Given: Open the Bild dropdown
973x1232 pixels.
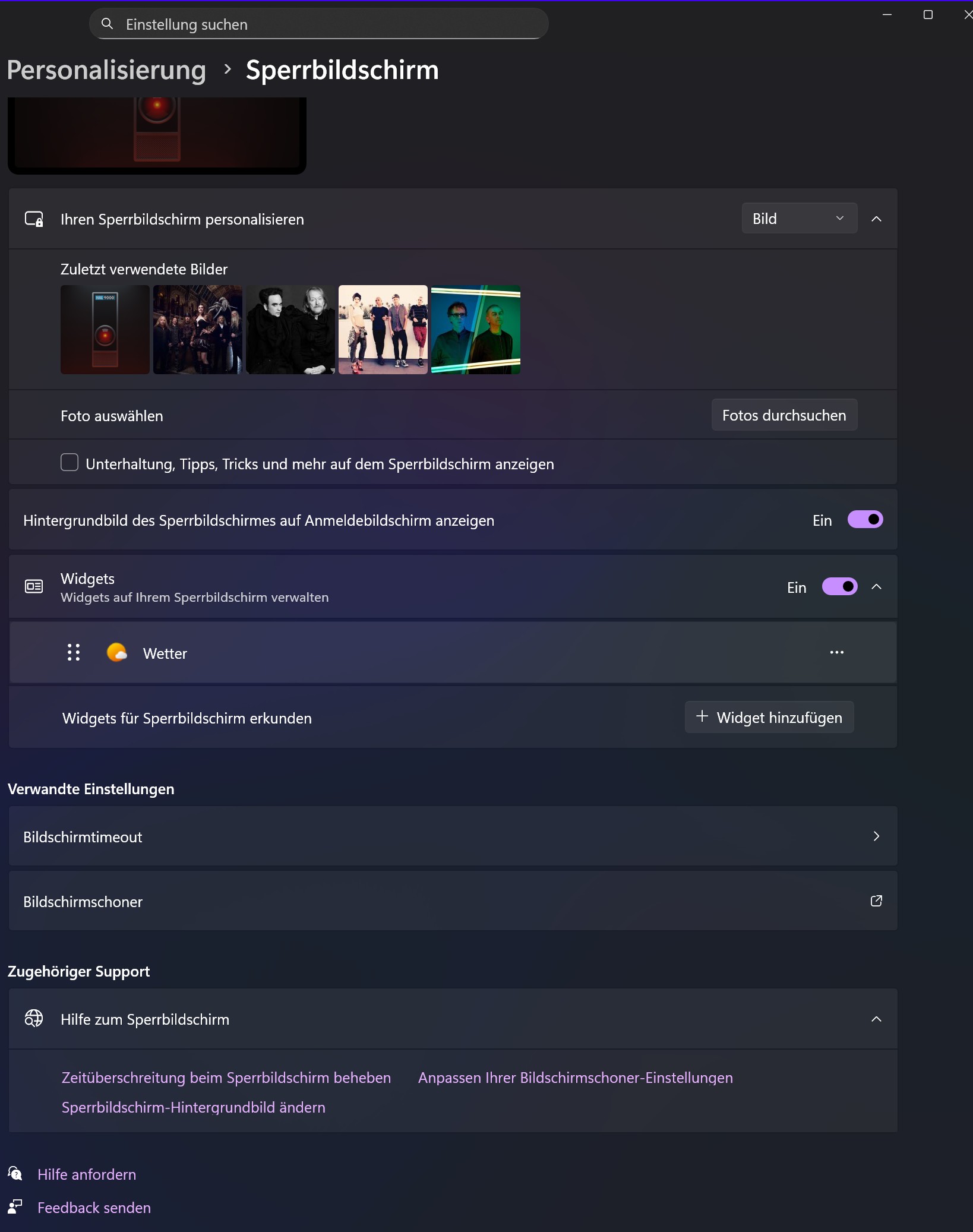Looking at the screenshot, I should 799,218.
